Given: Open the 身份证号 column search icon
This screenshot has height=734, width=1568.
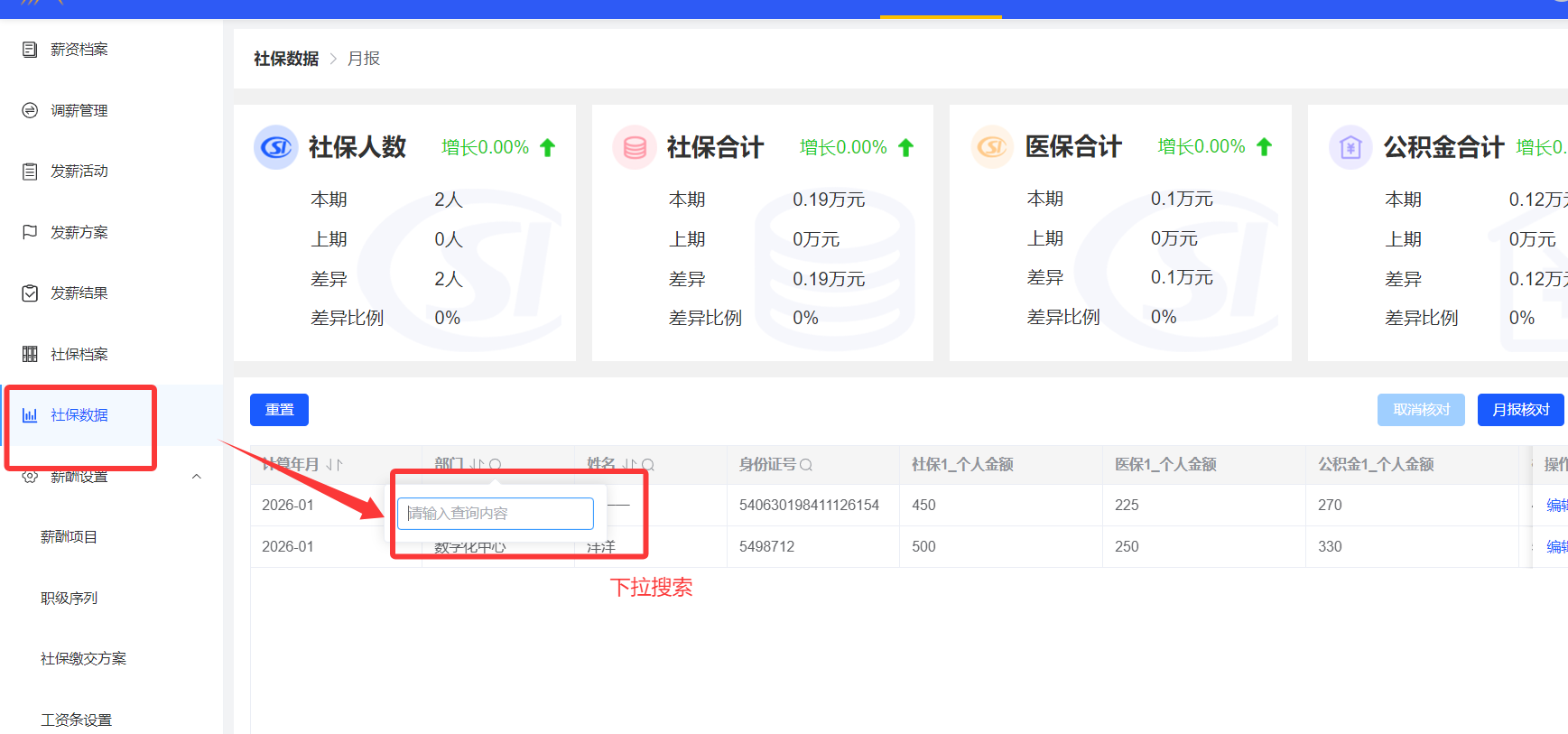Looking at the screenshot, I should coord(806,465).
